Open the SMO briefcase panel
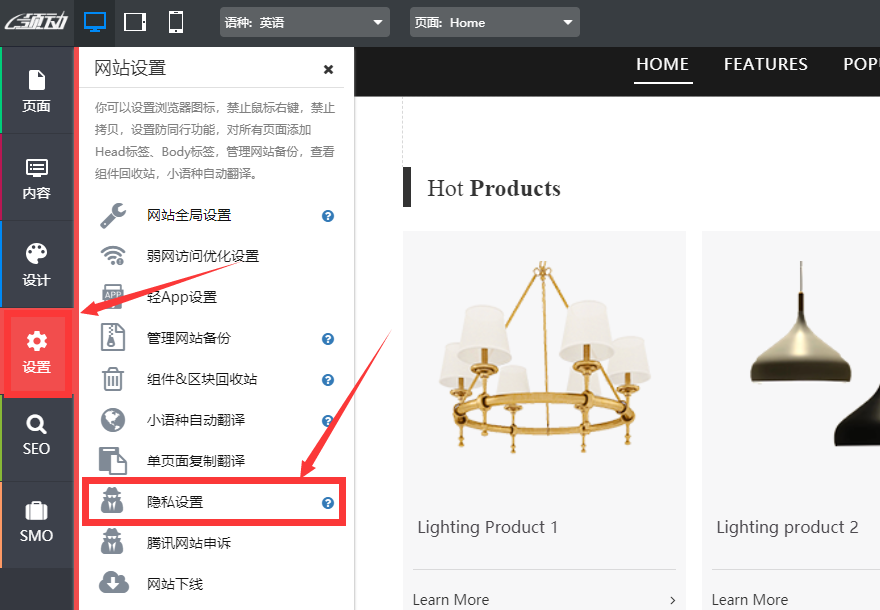Screen dimensions: 880x610 pyautogui.click(x=37, y=522)
